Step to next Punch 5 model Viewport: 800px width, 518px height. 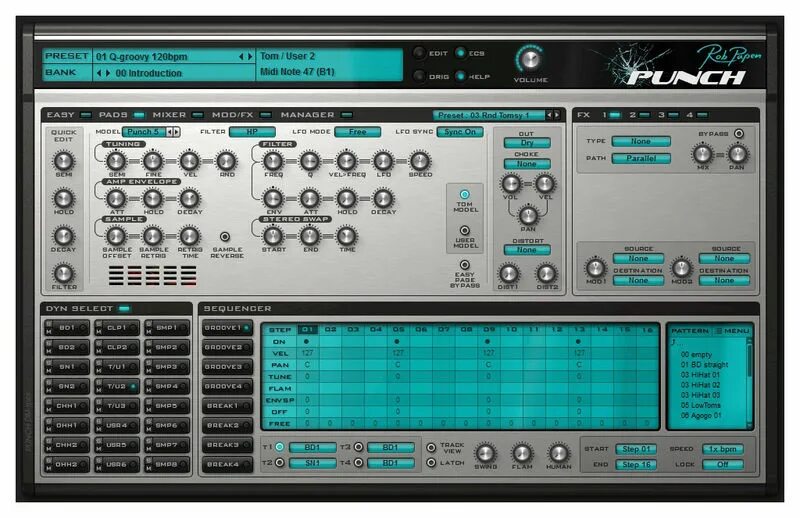coord(177,132)
